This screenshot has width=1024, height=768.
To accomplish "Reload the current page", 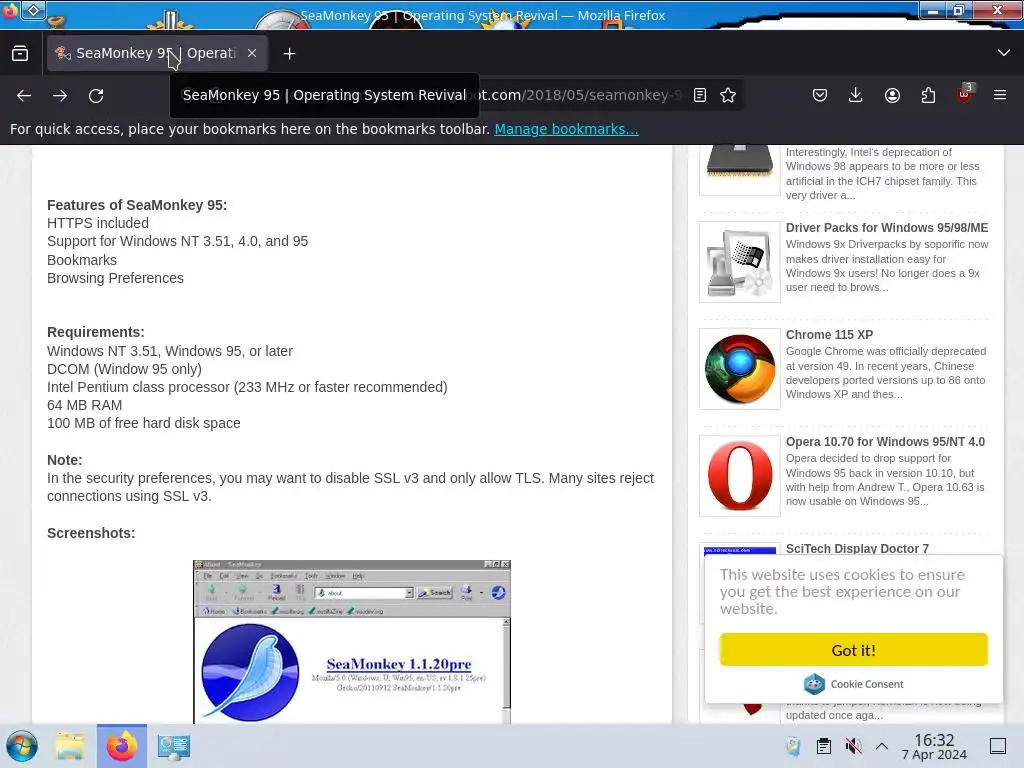I will [x=96, y=95].
